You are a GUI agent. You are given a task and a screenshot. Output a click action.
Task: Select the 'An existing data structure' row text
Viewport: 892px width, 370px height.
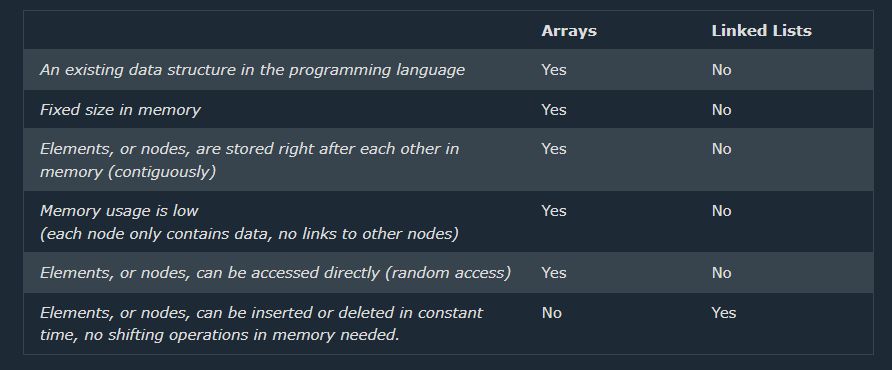(x=252, y=70)
